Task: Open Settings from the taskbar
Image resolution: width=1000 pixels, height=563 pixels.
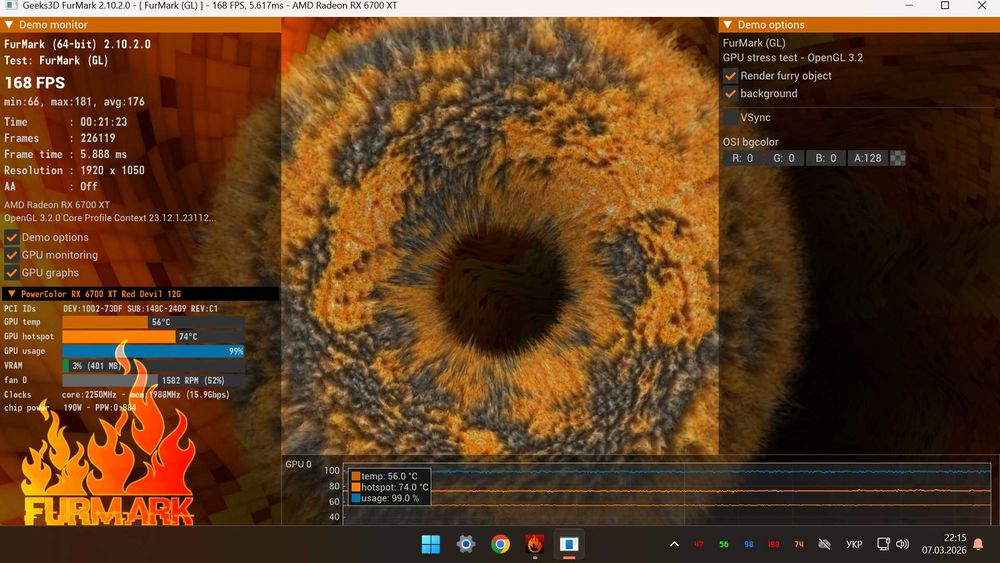Action: tap(466, 544)
